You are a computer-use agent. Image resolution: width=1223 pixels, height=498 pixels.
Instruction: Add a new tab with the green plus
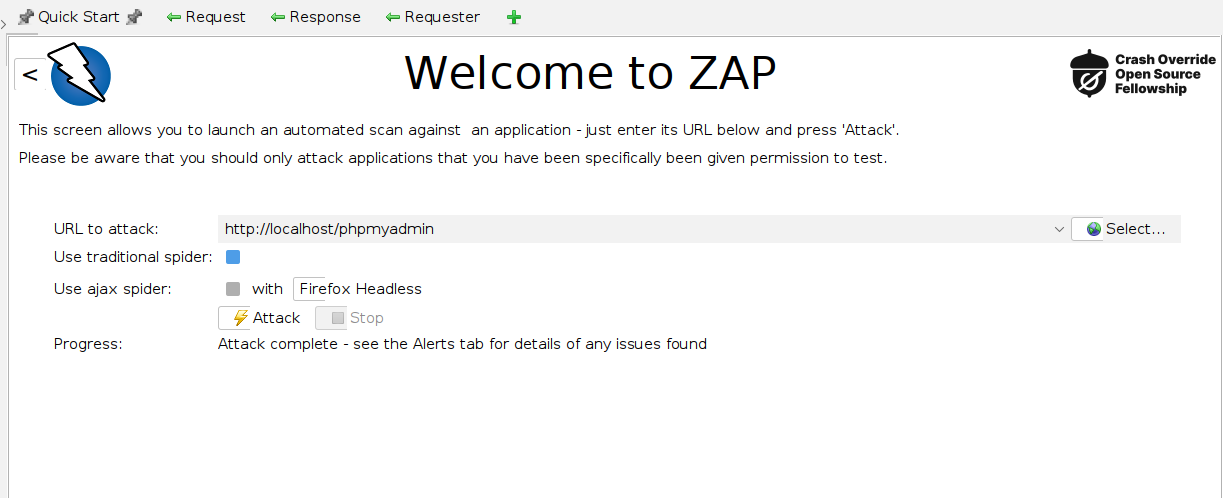[x=514, y=17]
